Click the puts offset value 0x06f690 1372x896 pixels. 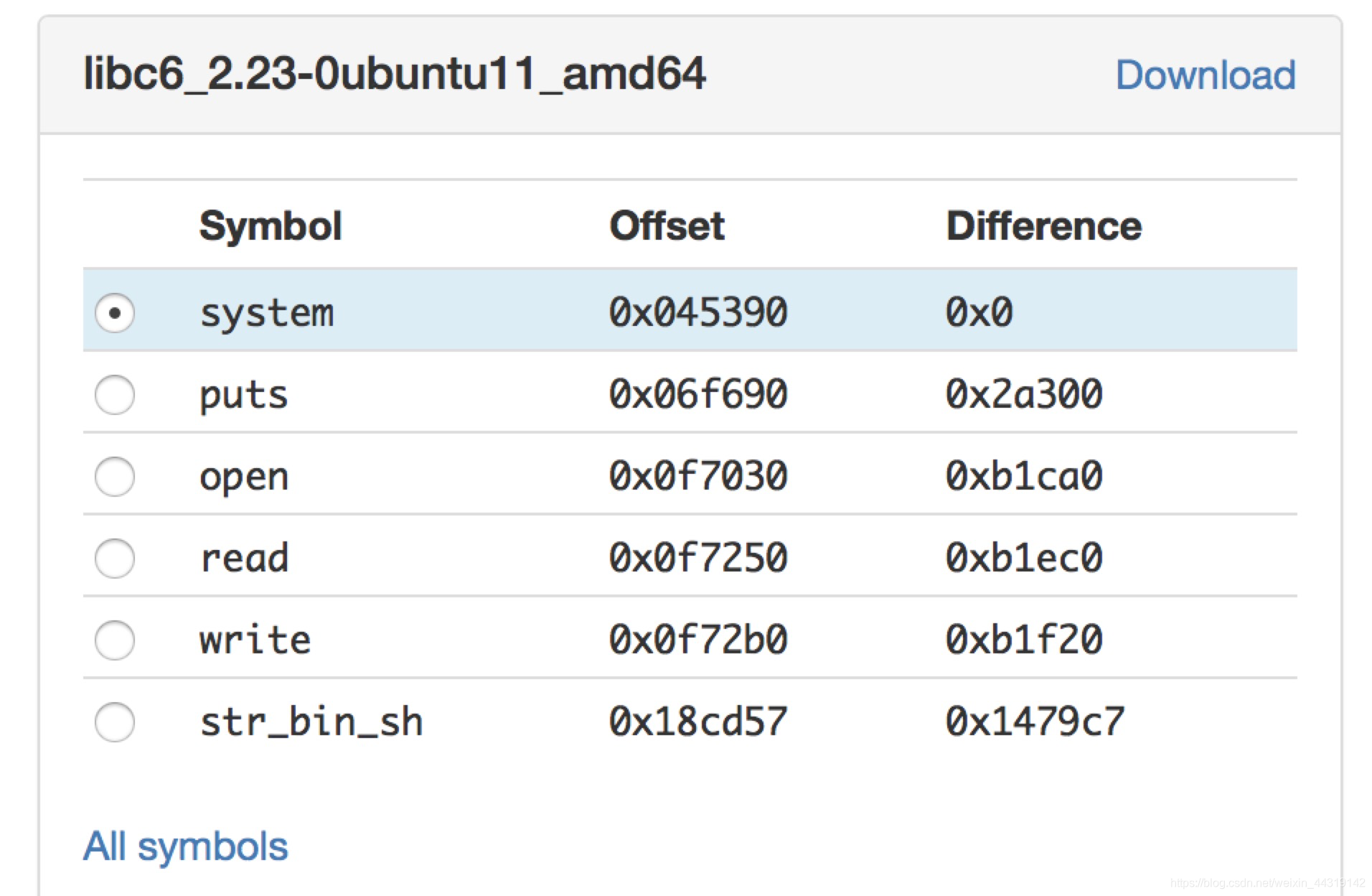pyautogui.click(x=698, y=394)
